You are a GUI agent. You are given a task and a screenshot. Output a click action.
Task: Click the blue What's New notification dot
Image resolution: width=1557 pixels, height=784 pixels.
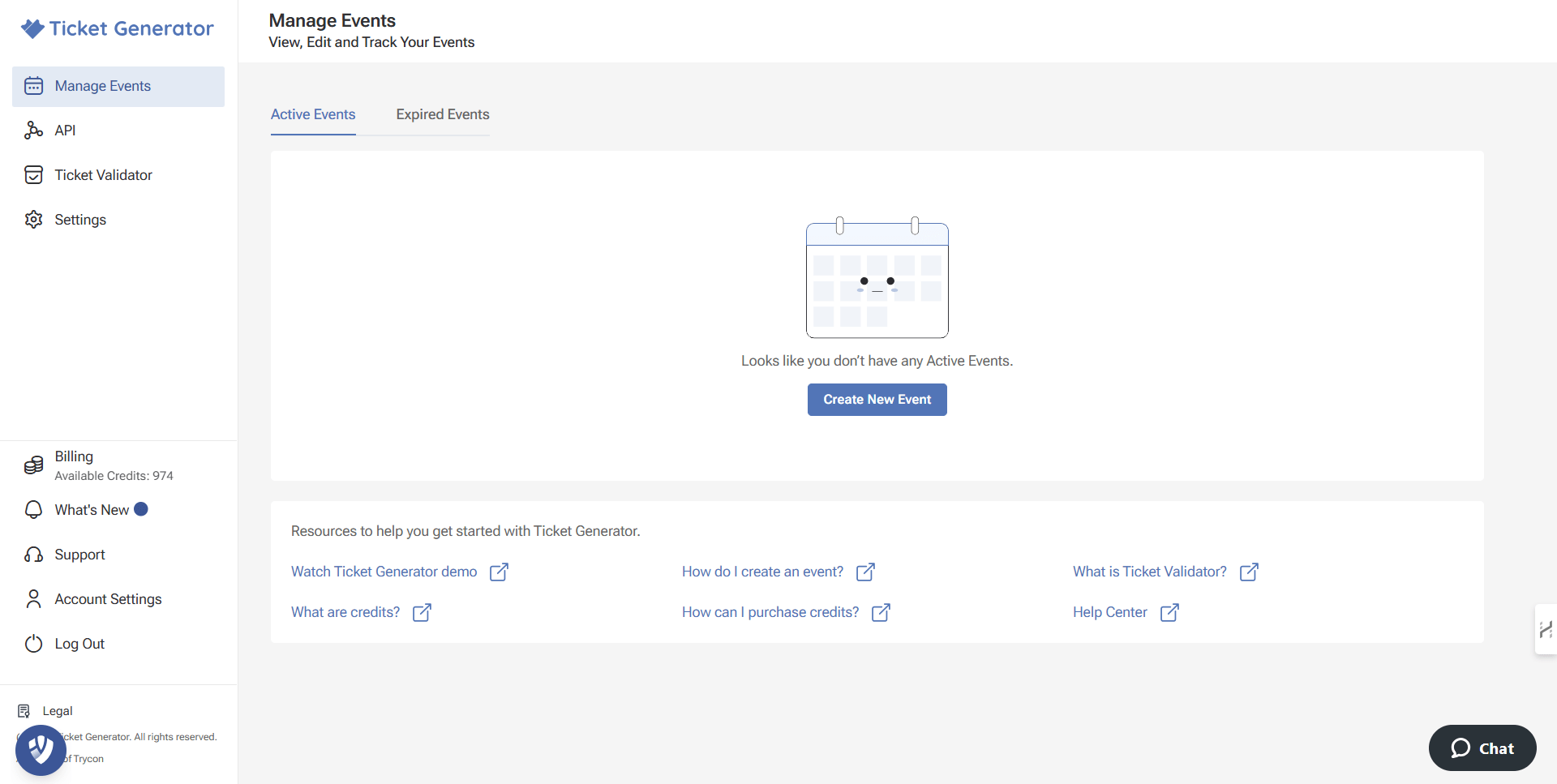click(141, 509)
